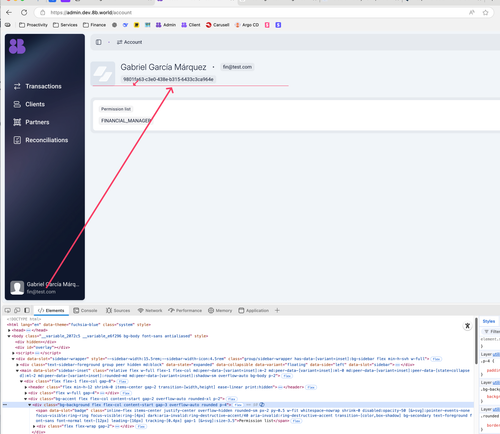Viewport: 500px width, 434px height.
Task: Open the Styles pane tab
Action: (489, 321)
